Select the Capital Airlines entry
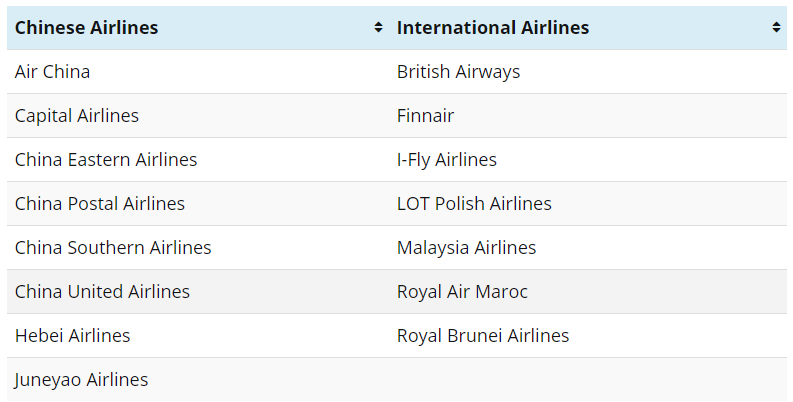 [198, 116]
